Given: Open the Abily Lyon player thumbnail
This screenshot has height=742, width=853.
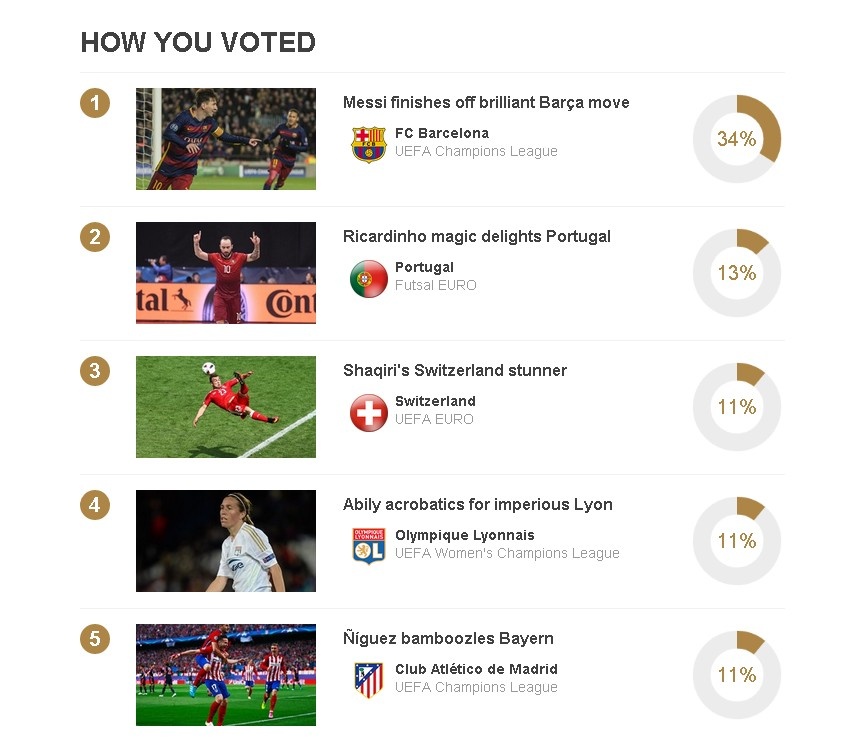Looking at the screenshot, I should [x=226, y=541].
